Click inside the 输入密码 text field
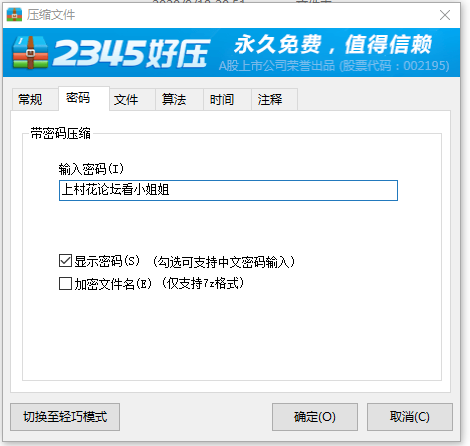 point(228,190)
